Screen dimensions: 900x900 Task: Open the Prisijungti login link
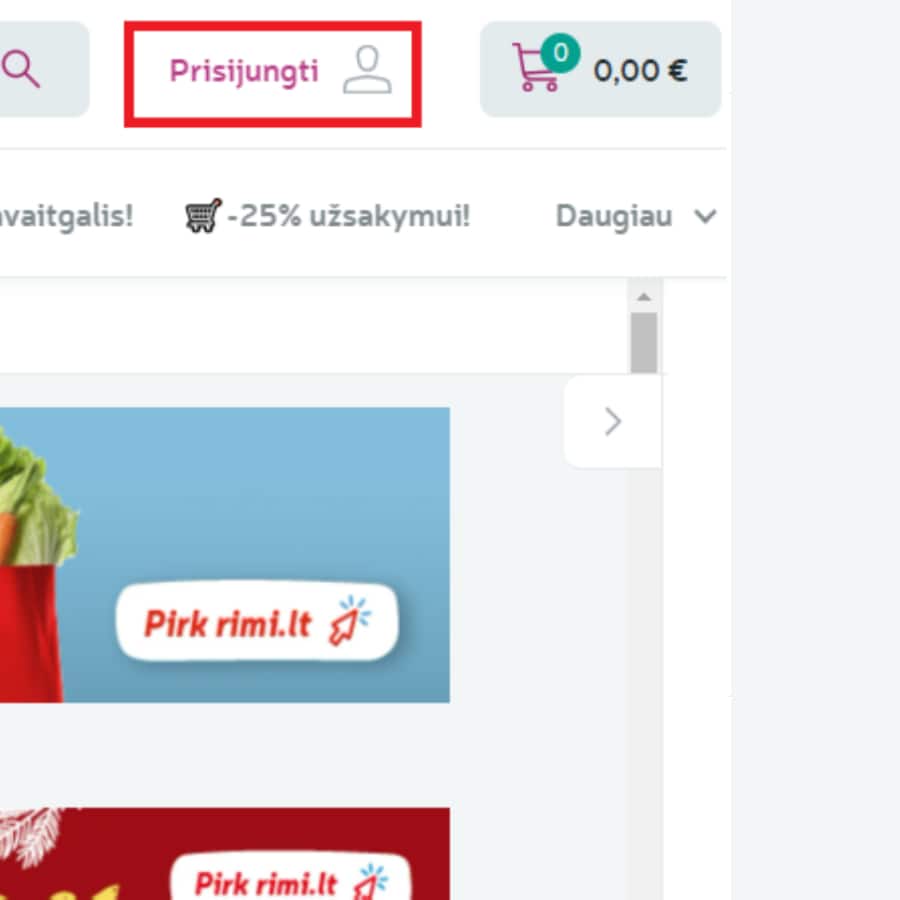(x=244, y=72)
